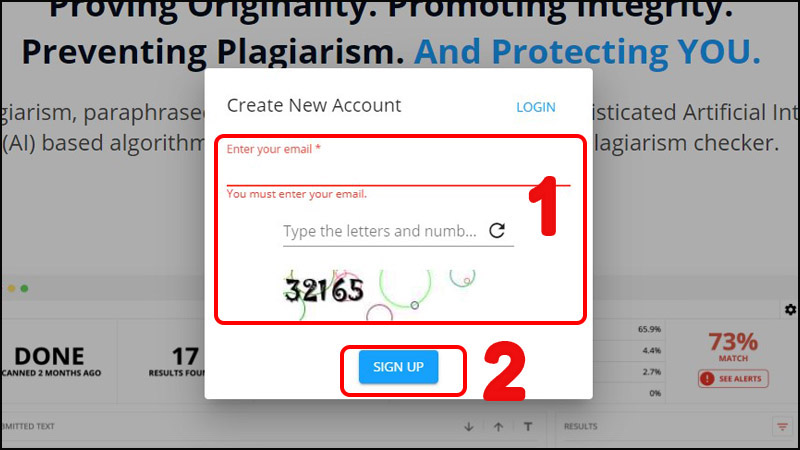The image size is (800, 450).
Task: Click the Sign Up button
Action: [398, 367]
